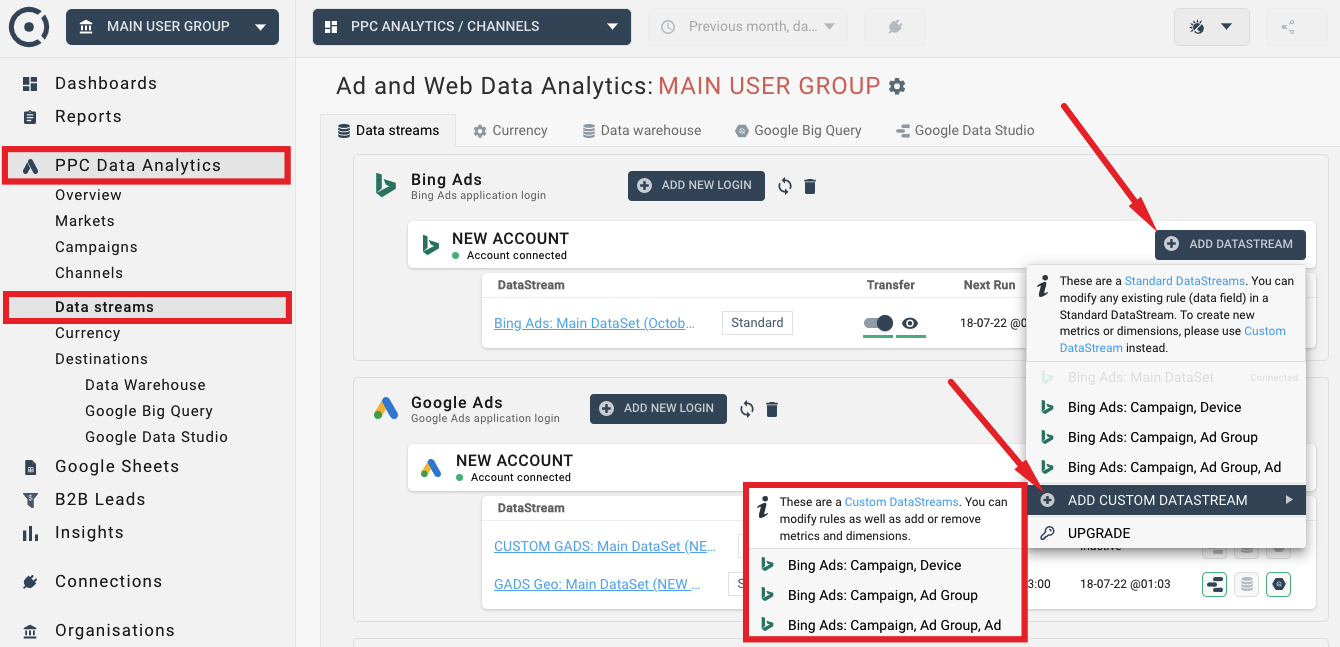1340x647 pixels.
Task: Open settings gear beside MAIN USER GROUP title
Action: 897,86
